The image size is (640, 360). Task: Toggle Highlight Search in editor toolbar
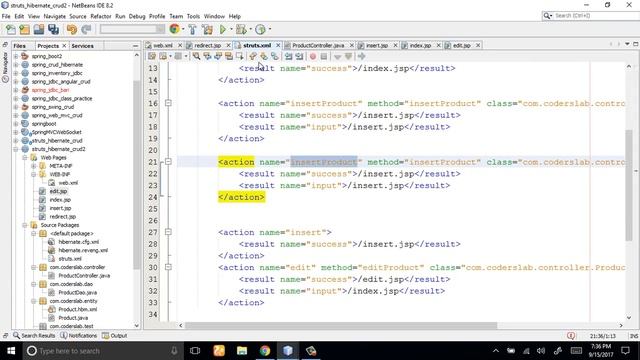229,56
